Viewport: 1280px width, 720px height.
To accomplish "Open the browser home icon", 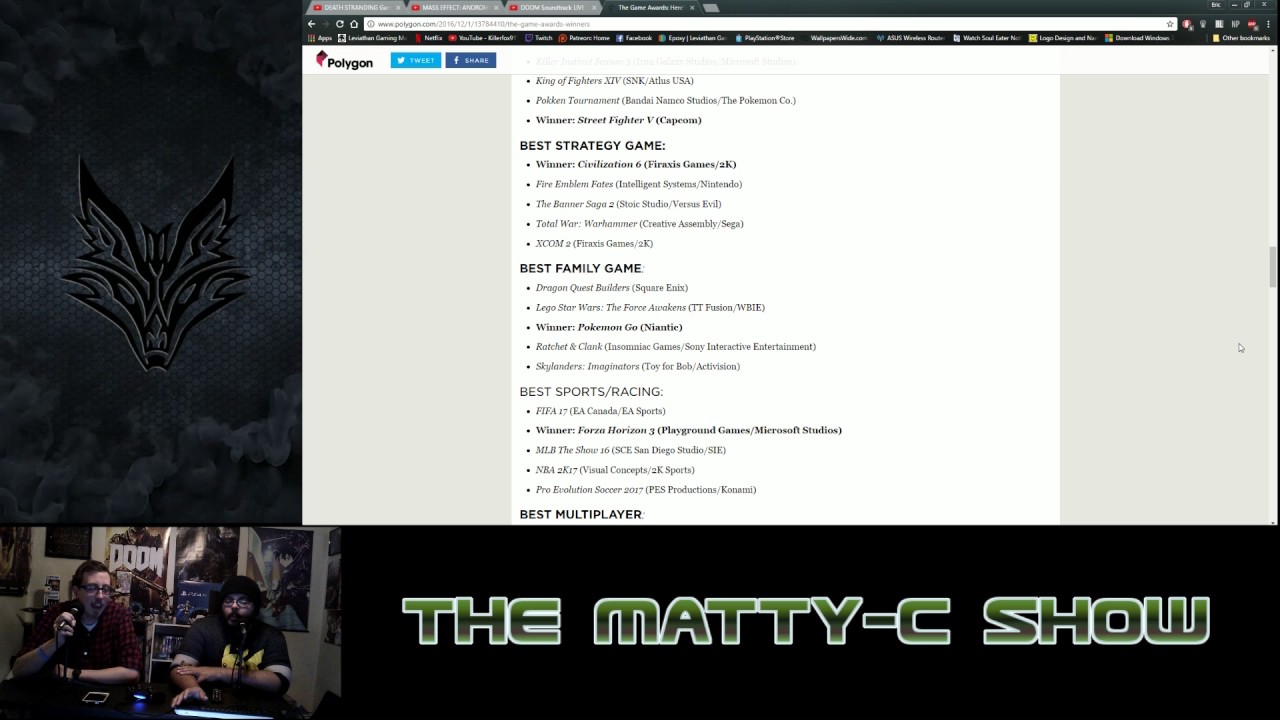I will point(354,24).
